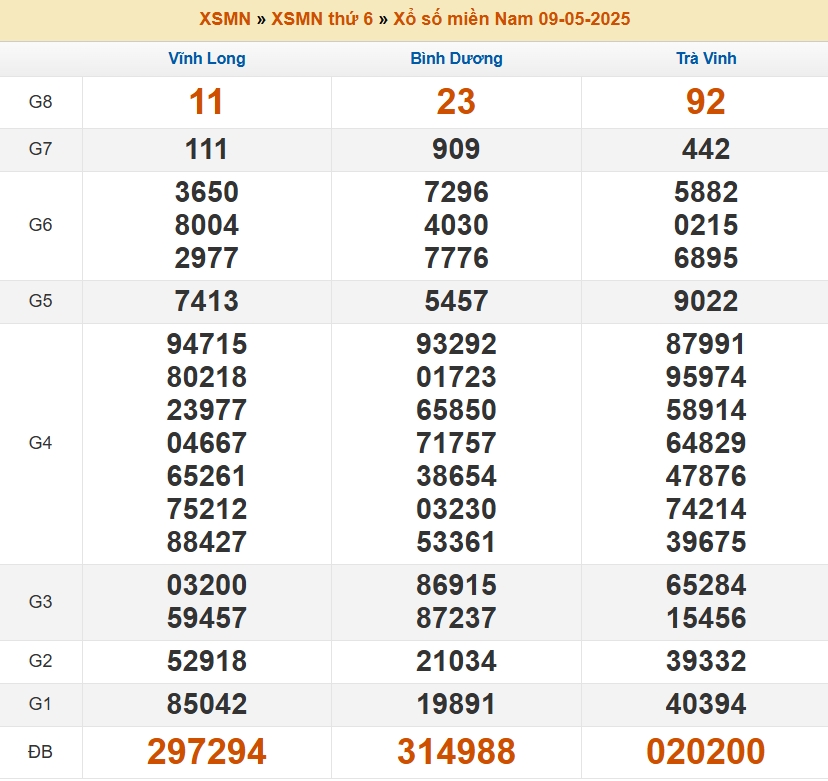Click G6 number 7776
This screenshot has width=828, height=781.
click(x=456, y=258)
